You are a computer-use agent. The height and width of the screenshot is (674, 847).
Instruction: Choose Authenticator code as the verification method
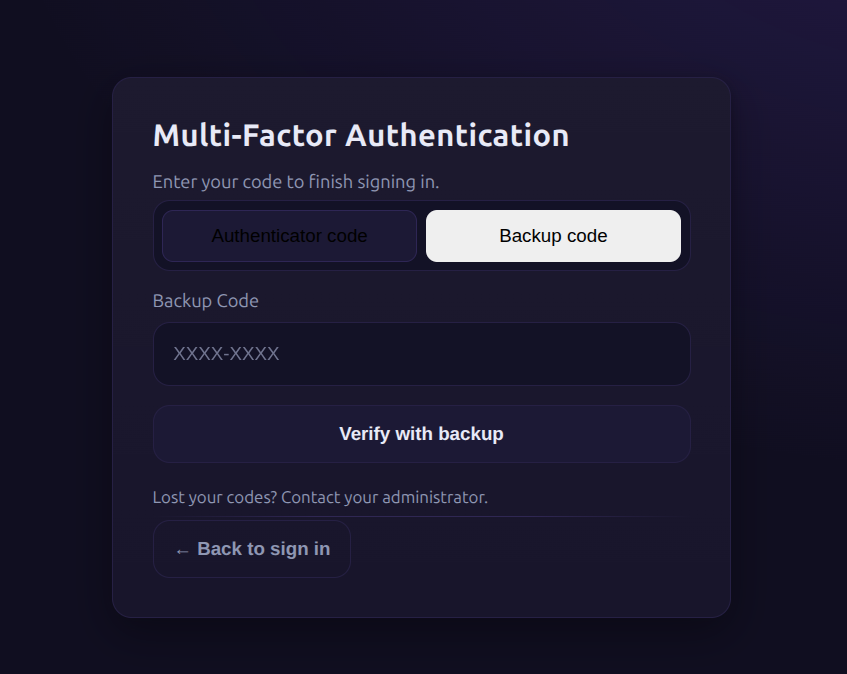tap(289, 236)
